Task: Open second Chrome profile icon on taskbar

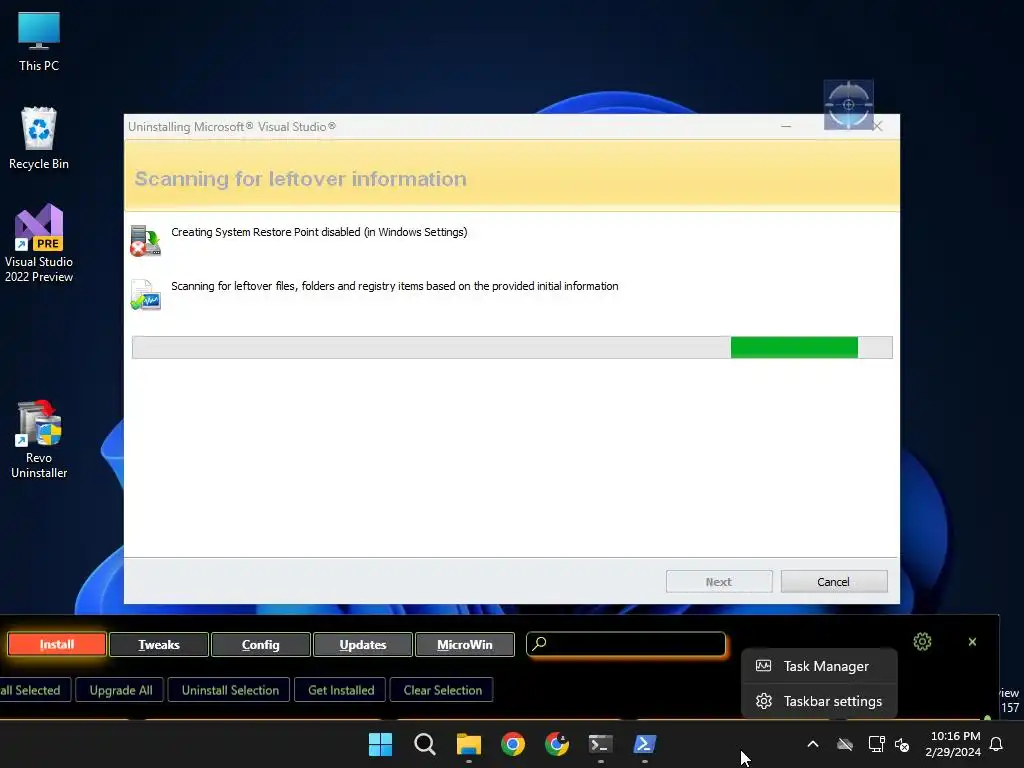Action: tap(556, 744)
